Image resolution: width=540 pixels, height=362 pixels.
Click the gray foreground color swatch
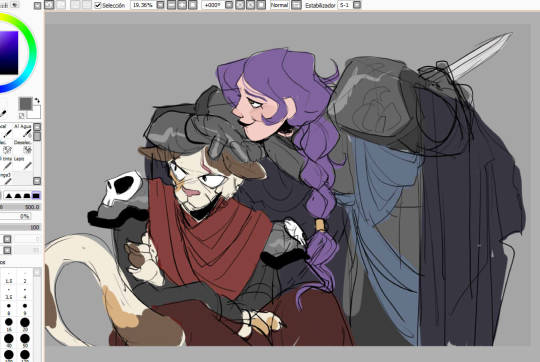coord(25,104)
